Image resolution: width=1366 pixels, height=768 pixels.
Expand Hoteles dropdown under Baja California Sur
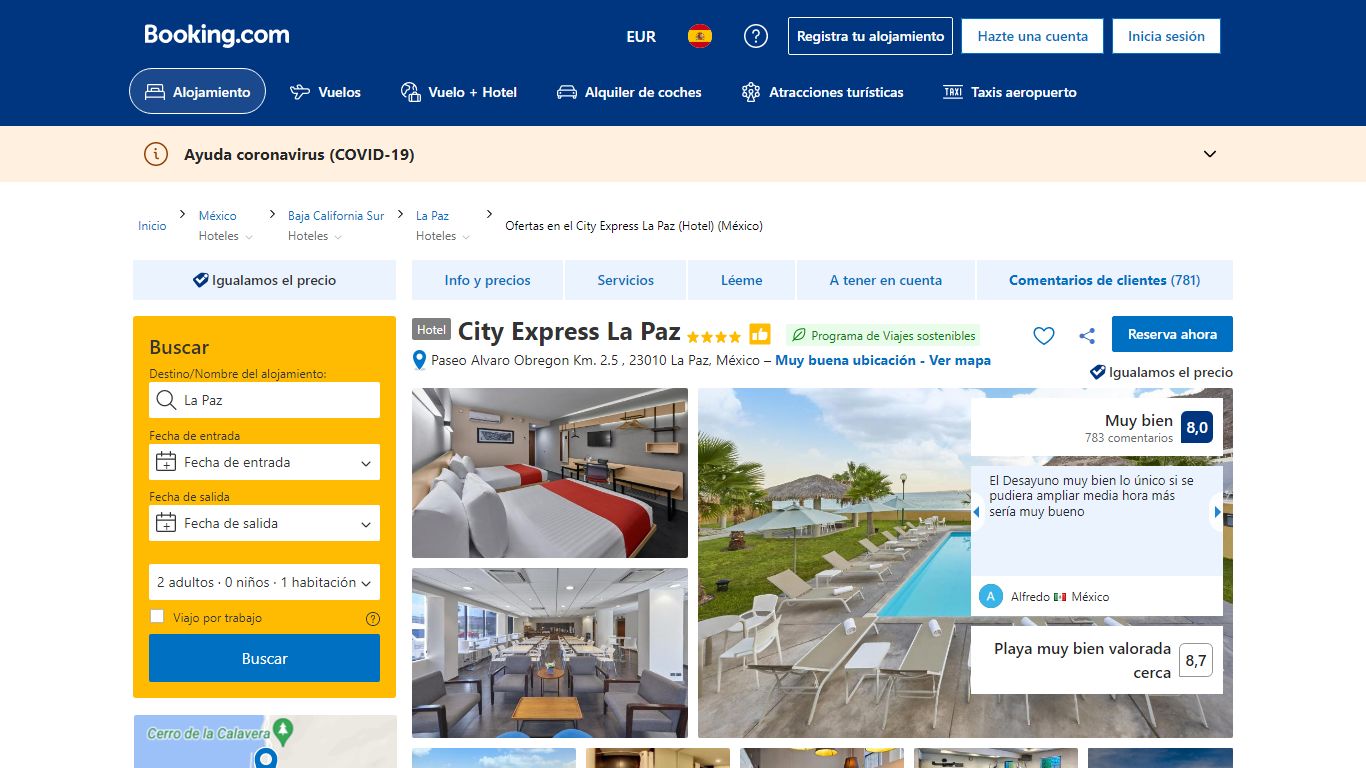click(x=315, y=236)
